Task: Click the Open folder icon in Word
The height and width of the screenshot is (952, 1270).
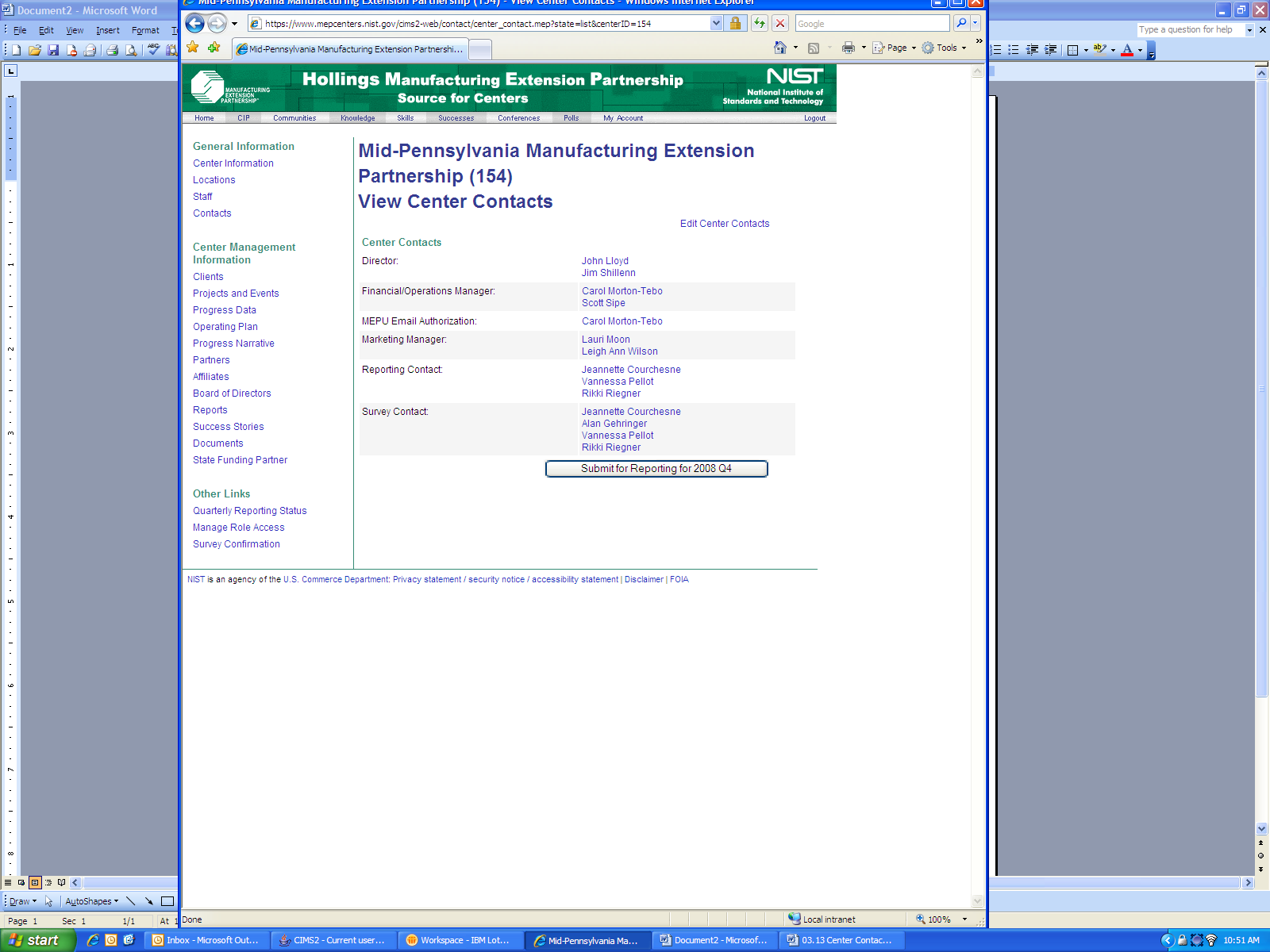Action: (x=35, y=50)
